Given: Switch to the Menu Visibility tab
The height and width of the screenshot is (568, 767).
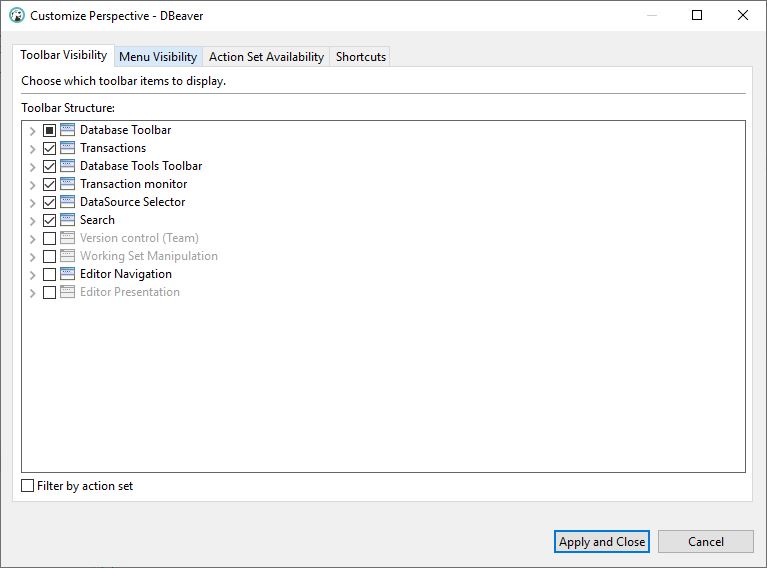Looking at the screenshot, I should pyautogui.click(x=158, y=57).
